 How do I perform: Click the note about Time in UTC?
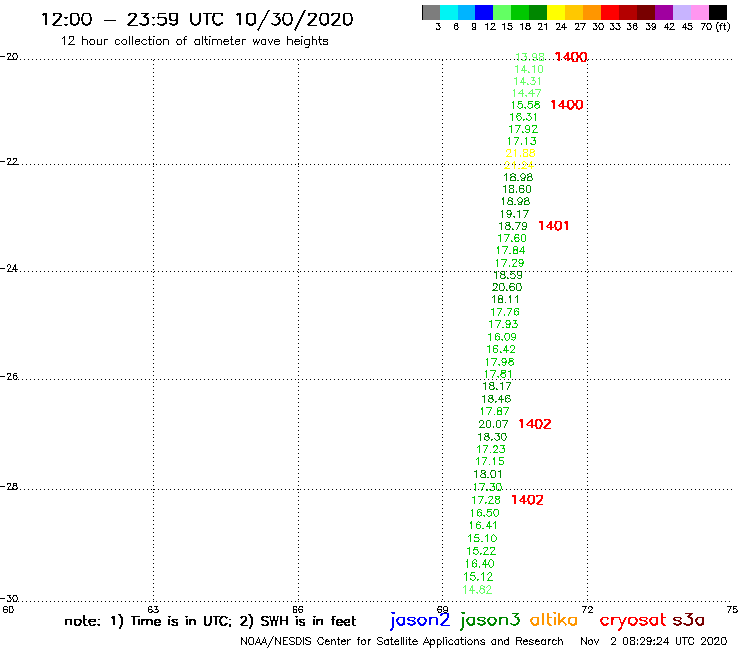(210, 621)
